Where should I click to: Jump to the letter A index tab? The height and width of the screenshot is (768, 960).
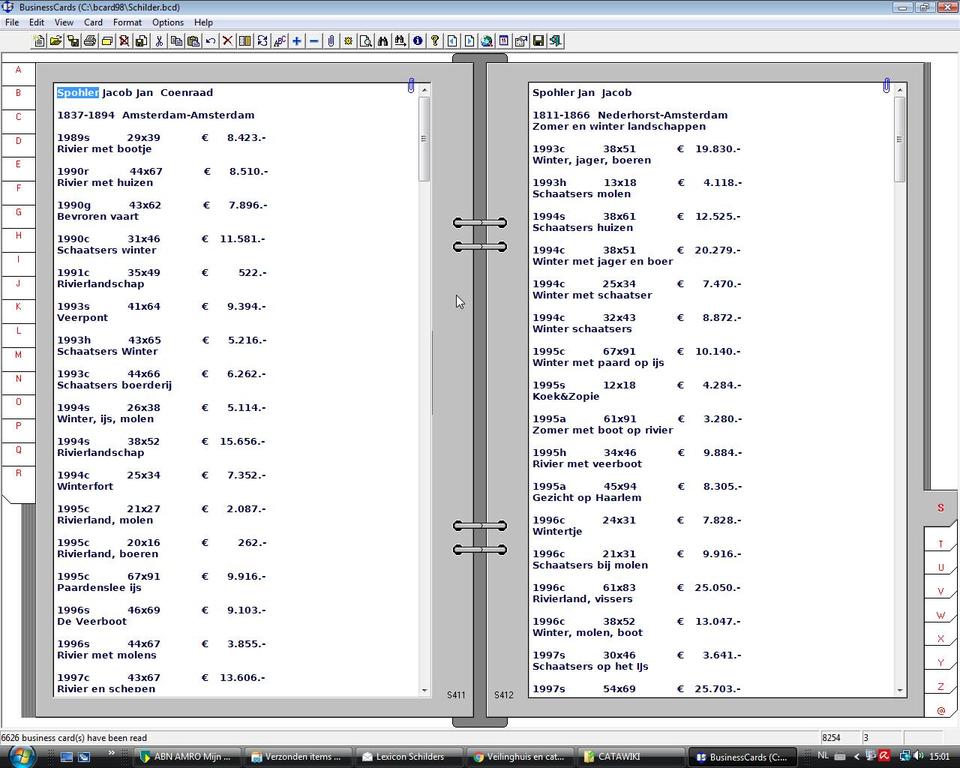[18, 70]
